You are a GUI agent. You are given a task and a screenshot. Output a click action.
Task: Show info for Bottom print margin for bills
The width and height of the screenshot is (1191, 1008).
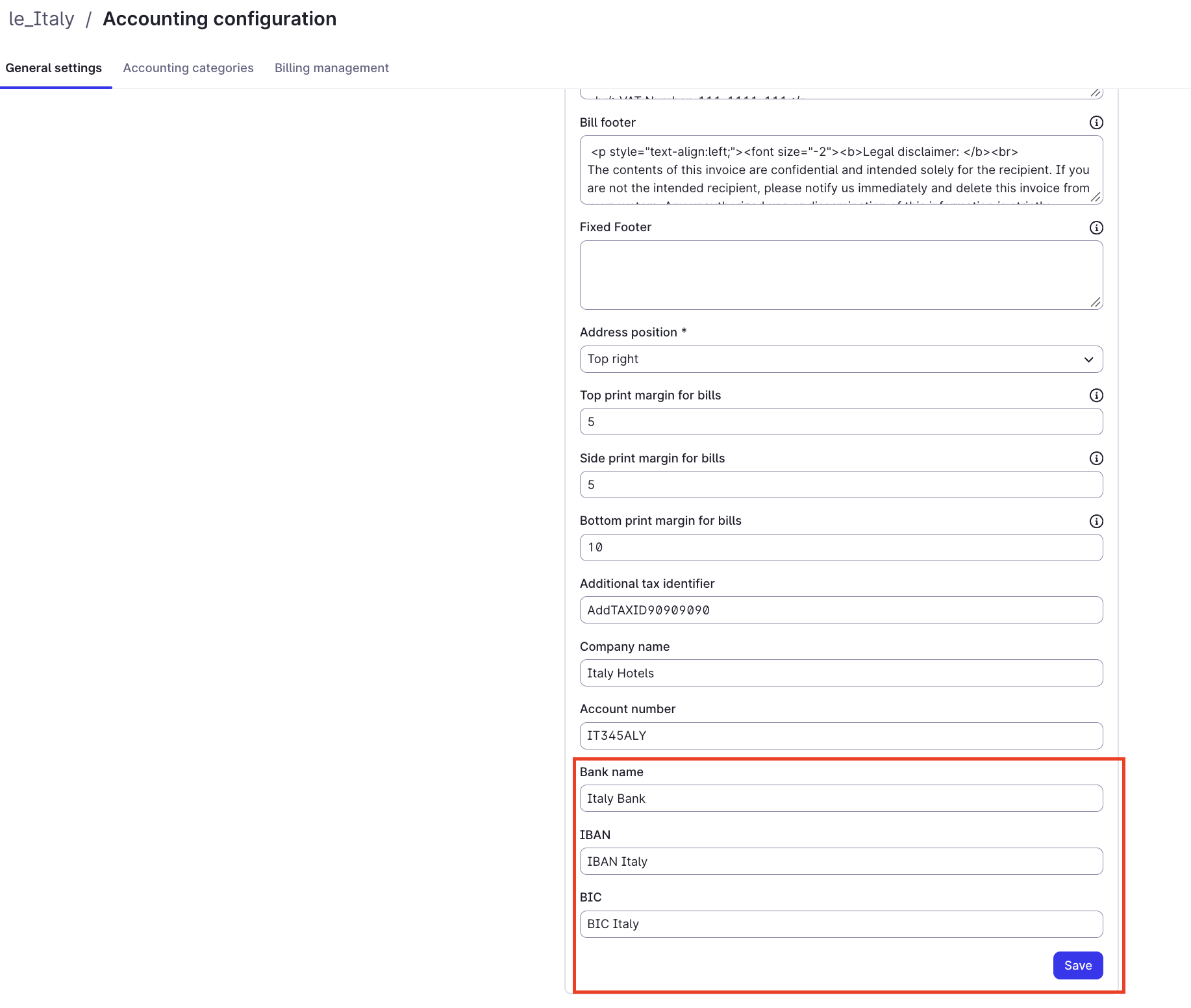click(1096, 521)
